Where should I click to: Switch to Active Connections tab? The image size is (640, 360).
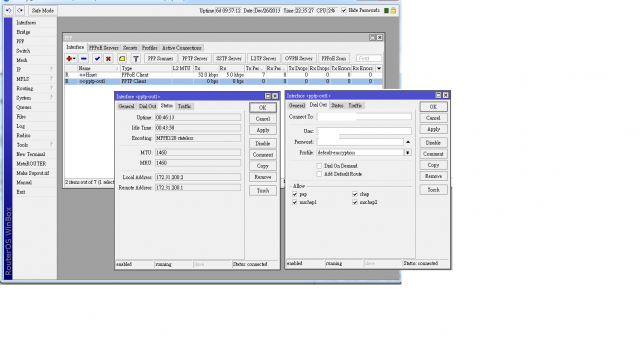pos(182,48)
